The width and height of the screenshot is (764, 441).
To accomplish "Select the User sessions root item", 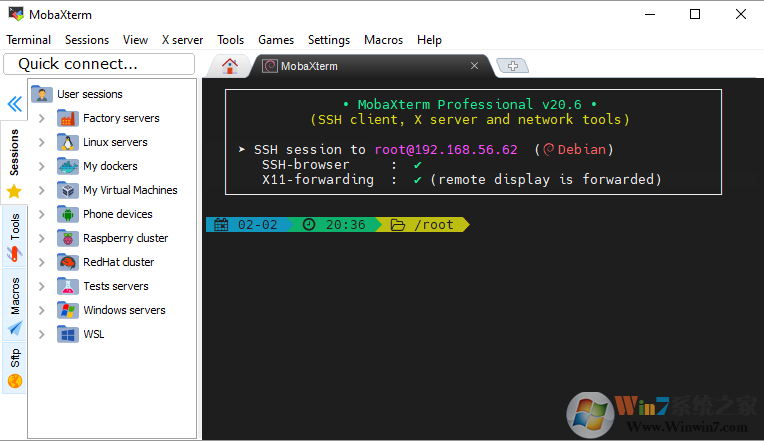I will pos(89,94).
